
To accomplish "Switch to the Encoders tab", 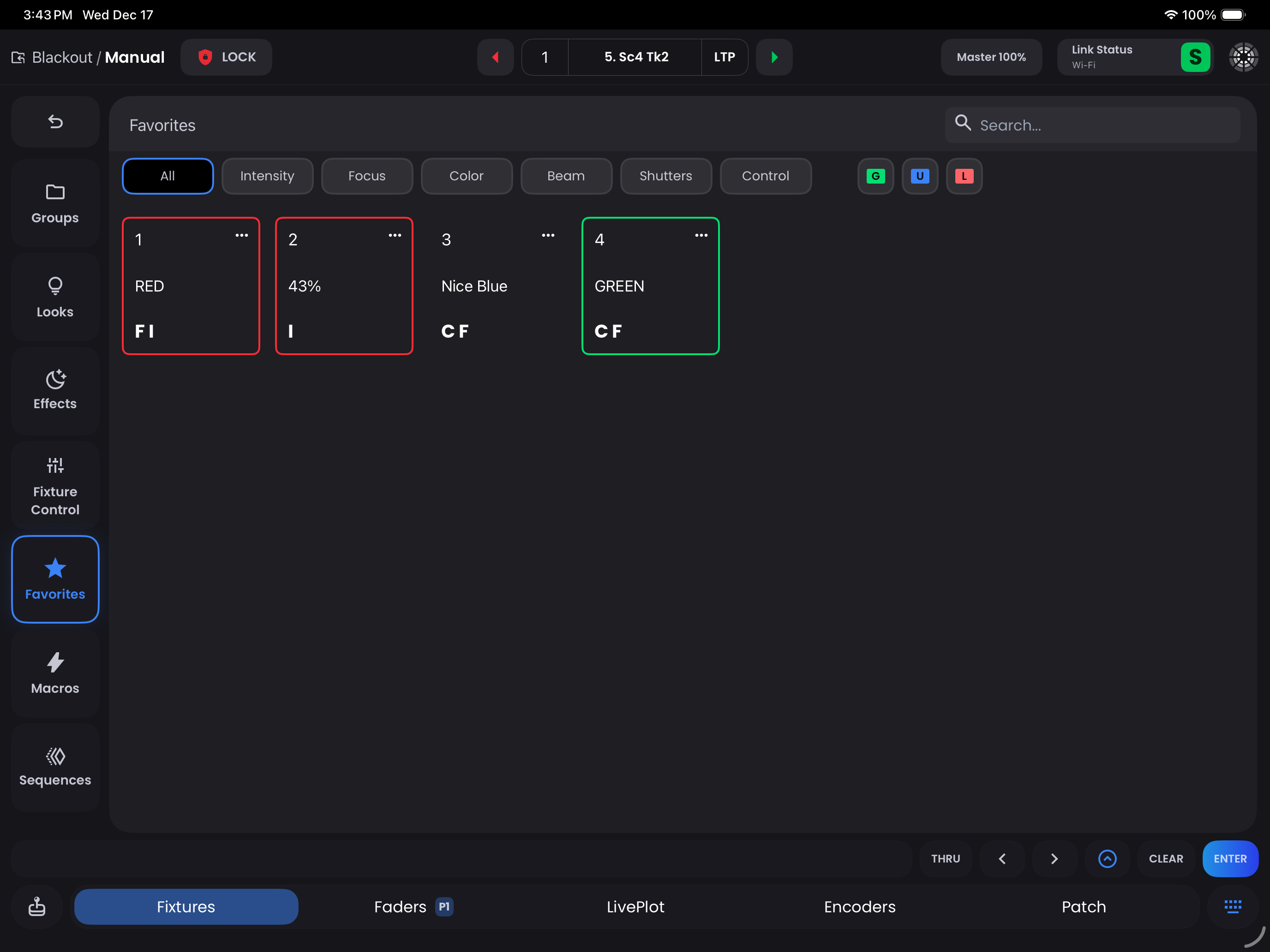I will coord(859,907).
